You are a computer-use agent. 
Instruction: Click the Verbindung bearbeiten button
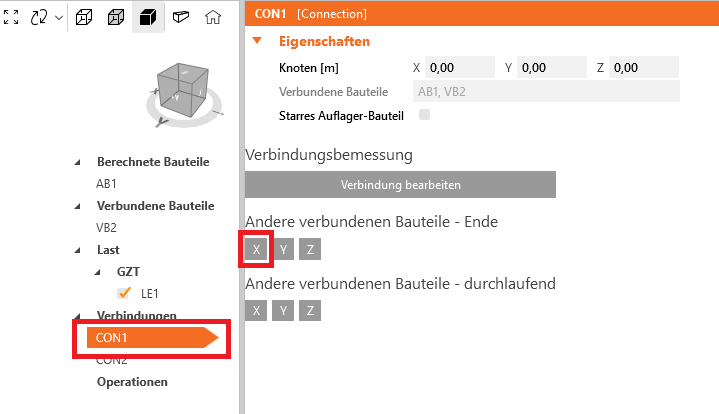[400, 185]
